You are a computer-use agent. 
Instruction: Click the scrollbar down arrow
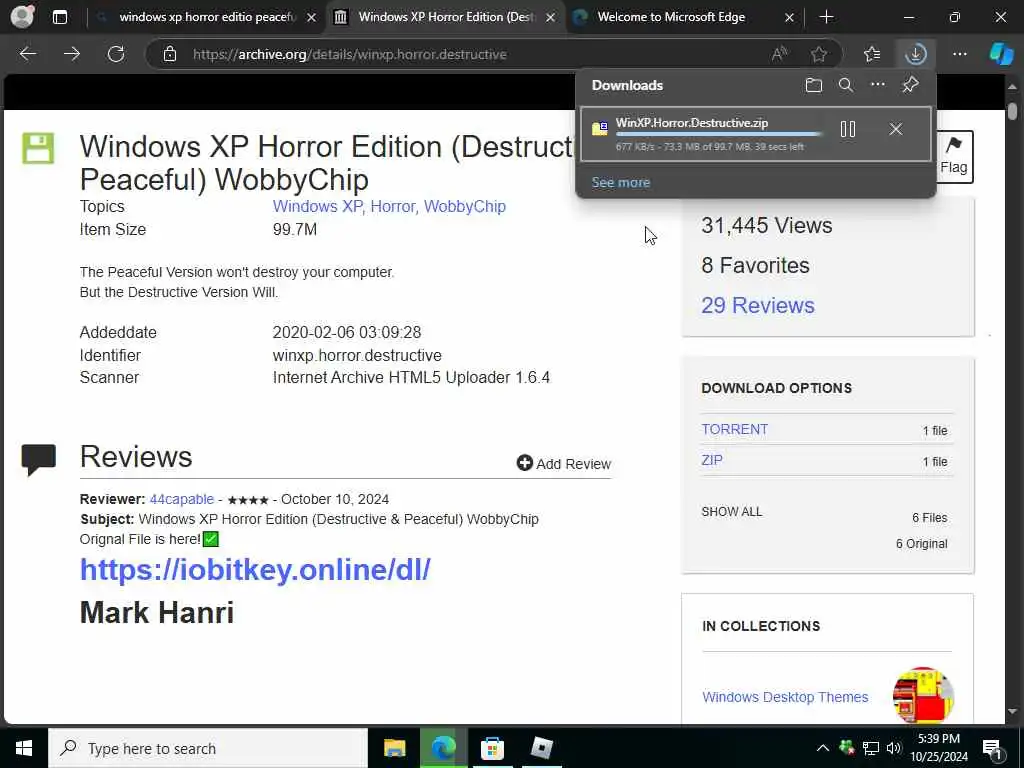[1012, 711]
